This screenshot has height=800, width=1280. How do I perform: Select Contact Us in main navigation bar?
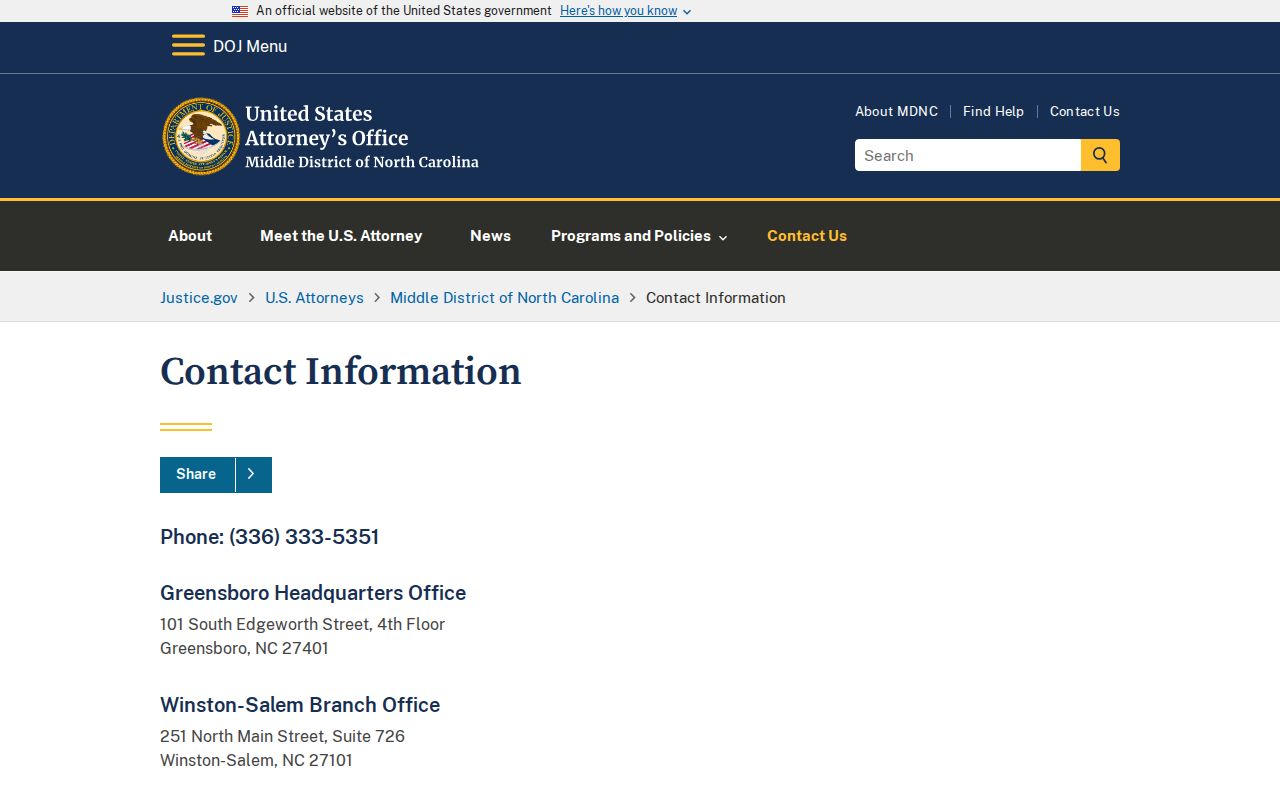pos(807,236)
